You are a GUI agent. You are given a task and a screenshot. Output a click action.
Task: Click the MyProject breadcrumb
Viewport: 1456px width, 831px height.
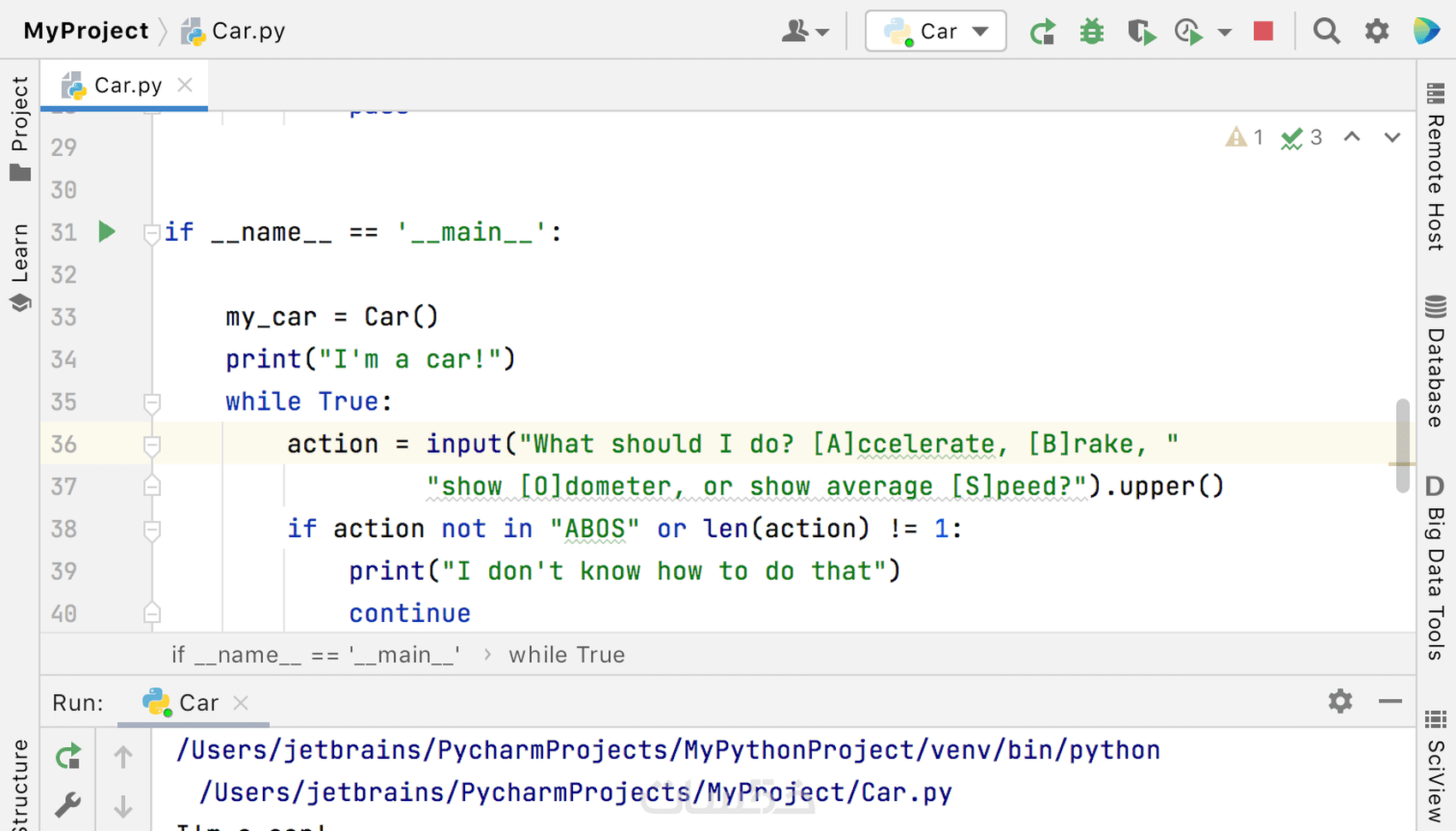click(86, 31)
